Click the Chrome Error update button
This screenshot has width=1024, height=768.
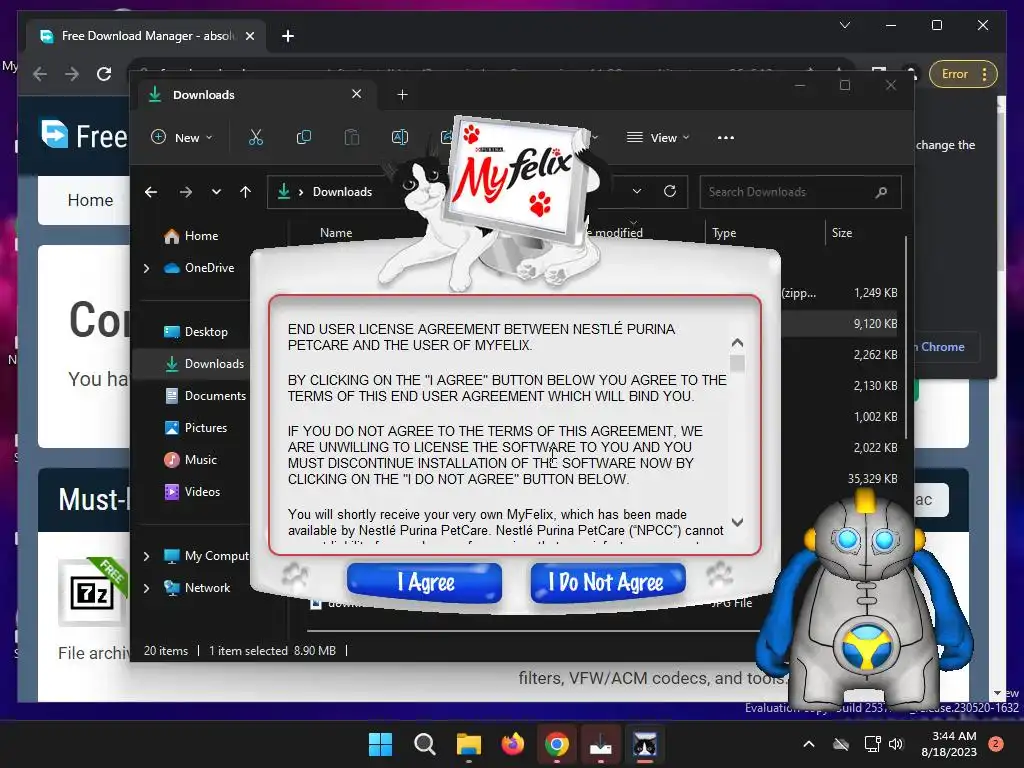pyautogui.click(x=963, y=74)
